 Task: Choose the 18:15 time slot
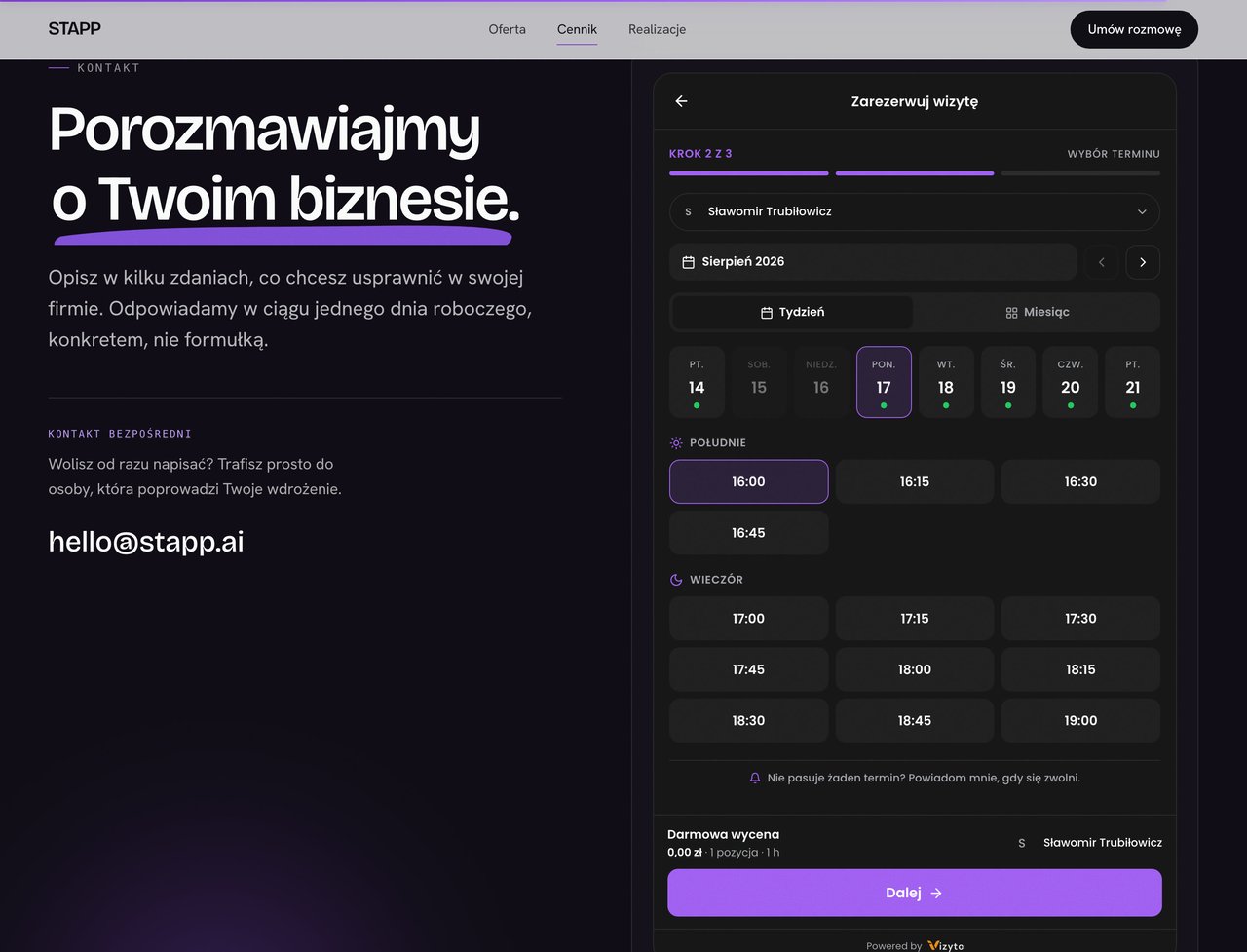point(1080,669)
